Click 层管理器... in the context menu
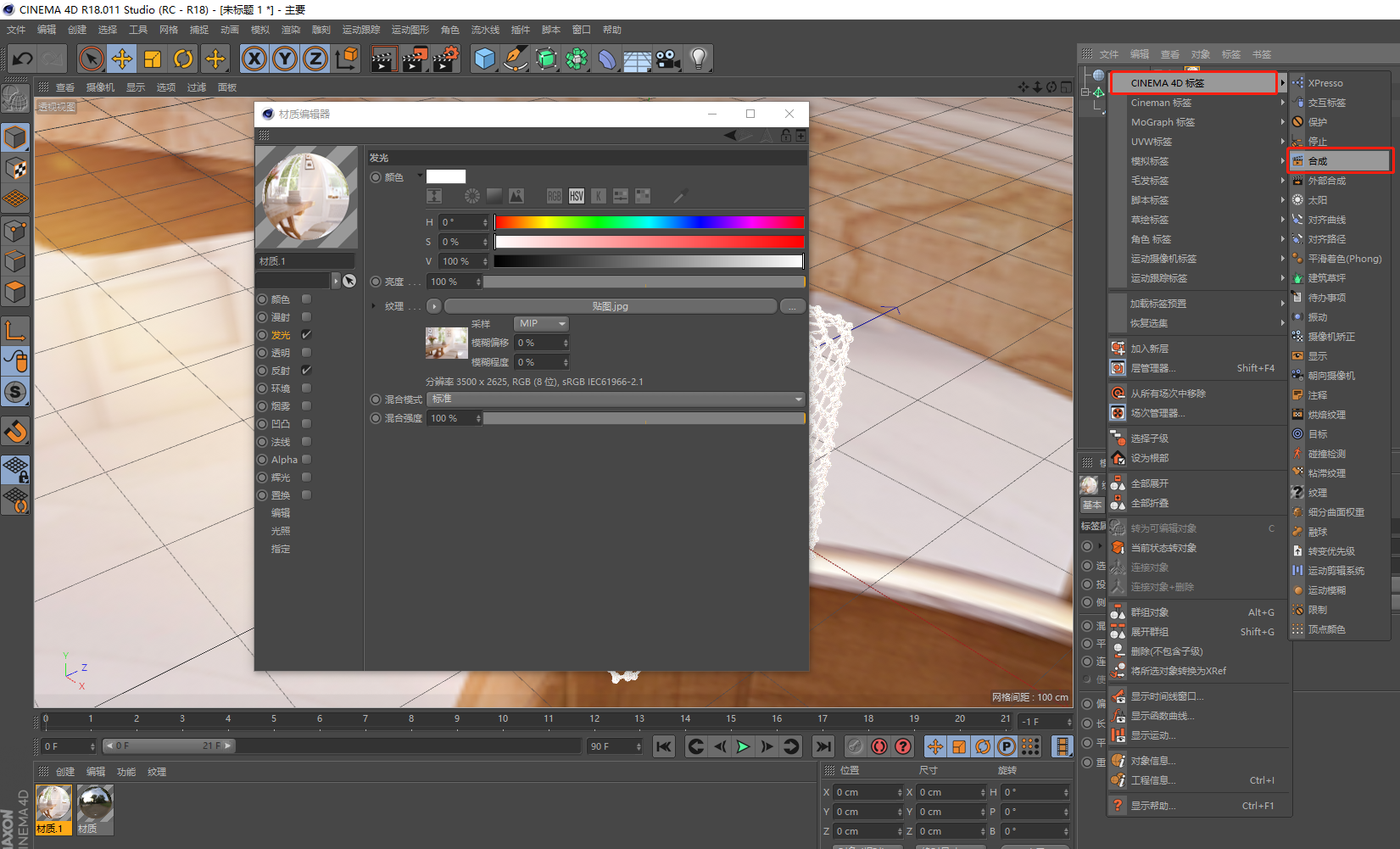 click(x=1197, y=368)
